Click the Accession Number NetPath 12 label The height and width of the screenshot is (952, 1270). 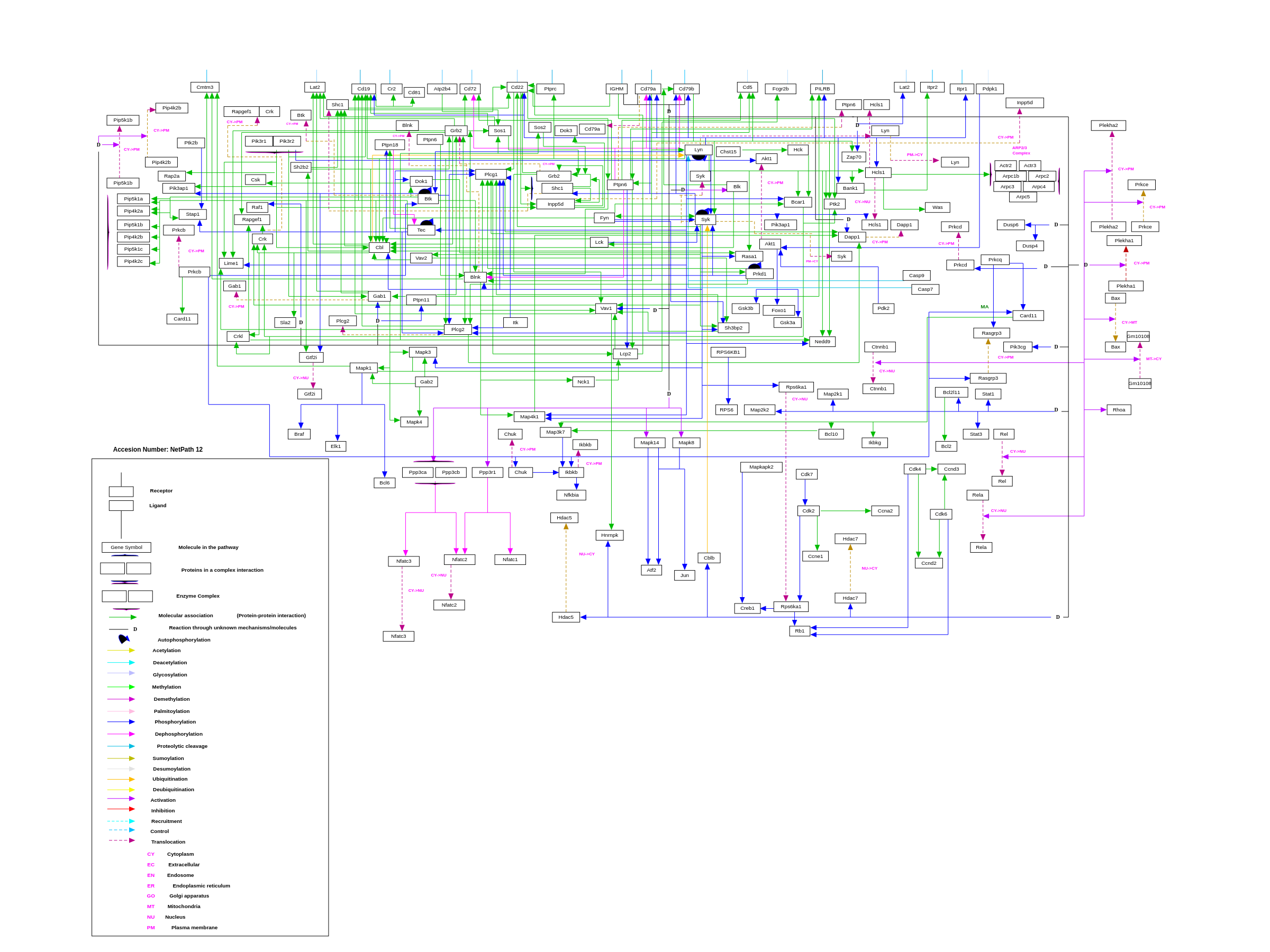(157, 450)
